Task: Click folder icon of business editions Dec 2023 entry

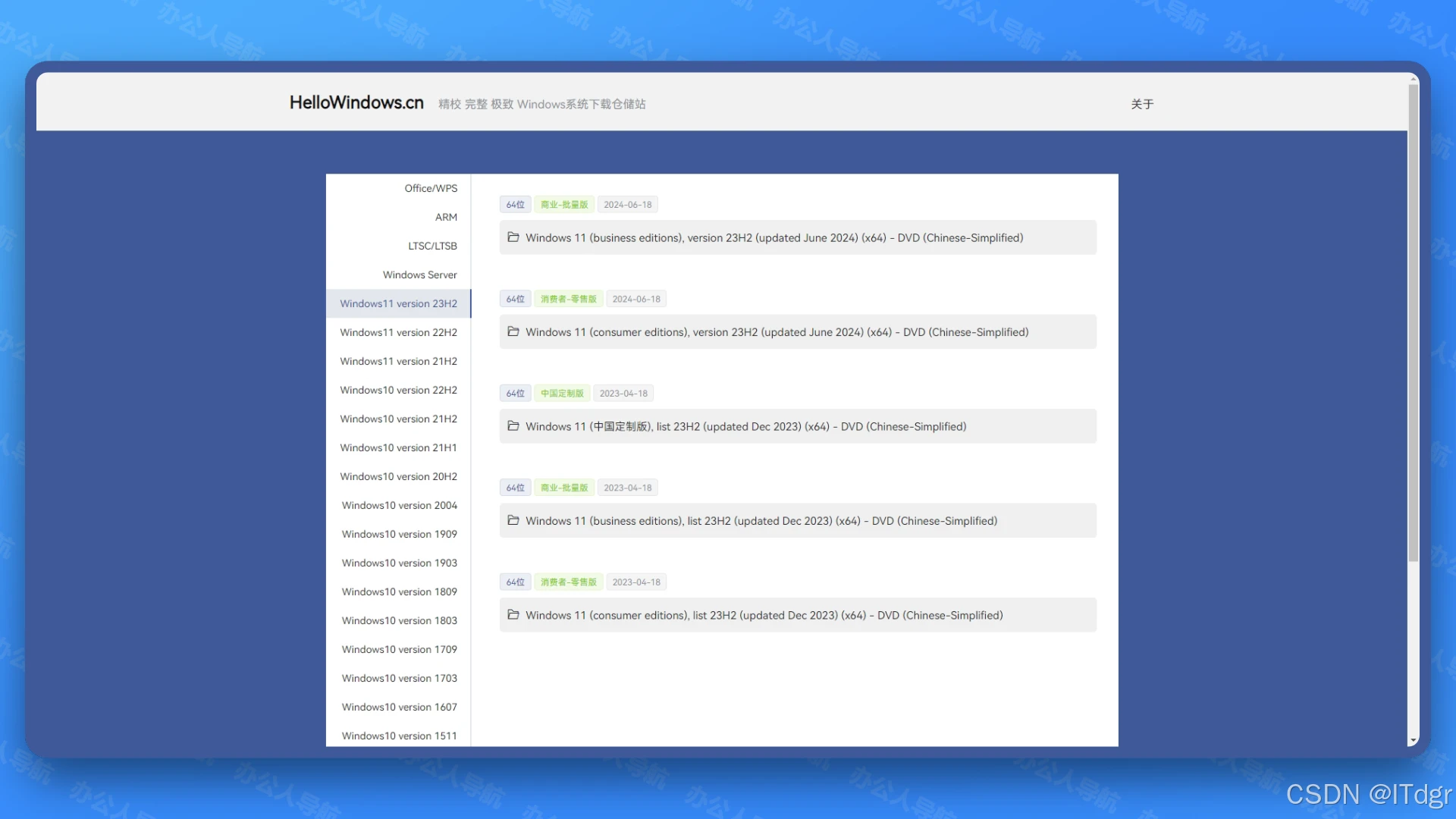Action: coord(513,520)
